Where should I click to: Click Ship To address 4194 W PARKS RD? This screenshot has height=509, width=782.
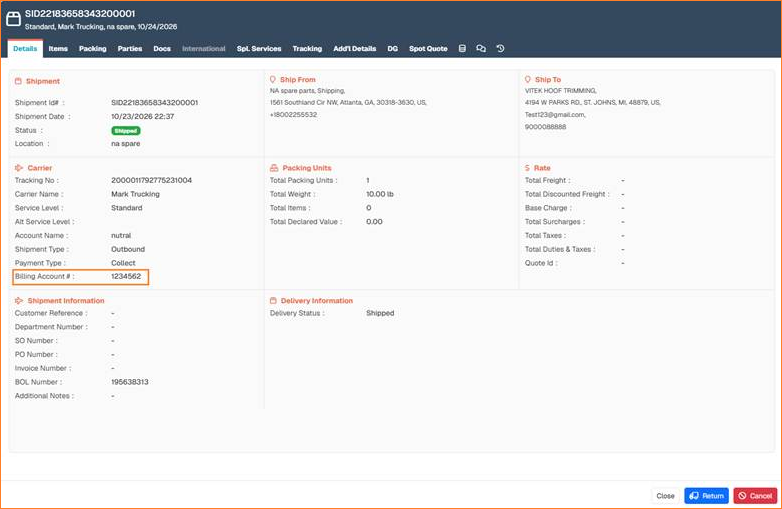[x=553, y=102]
